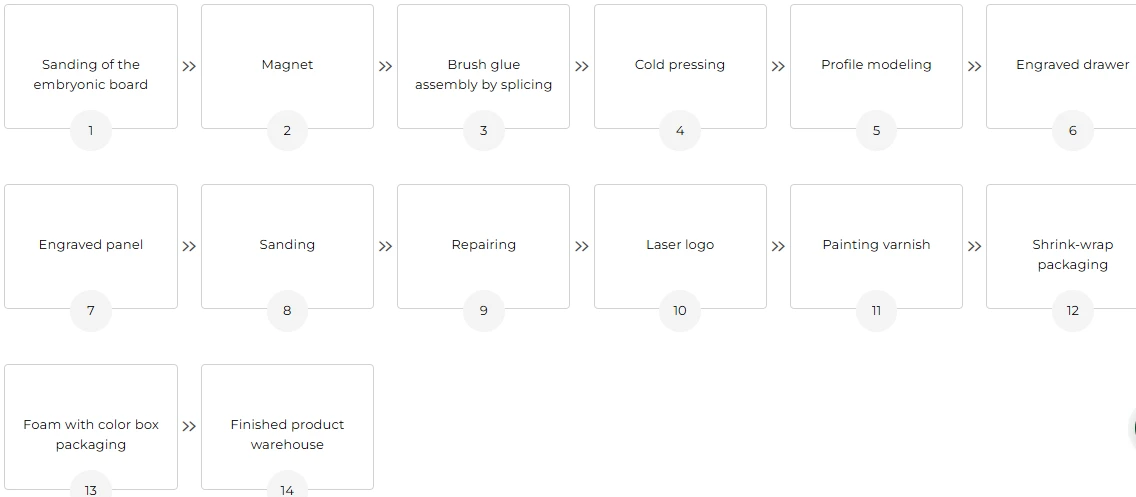Open the Brush glue assembly by splicing card
1136x497 pixels.
(x=483, y=67)
